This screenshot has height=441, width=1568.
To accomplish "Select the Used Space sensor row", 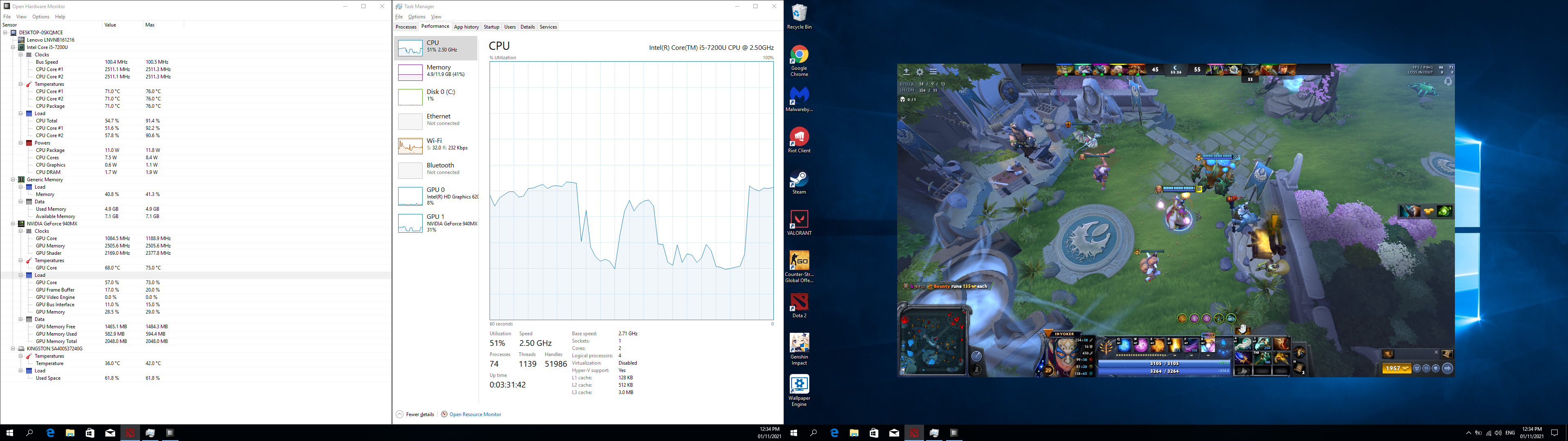I will tap(196, 378).
